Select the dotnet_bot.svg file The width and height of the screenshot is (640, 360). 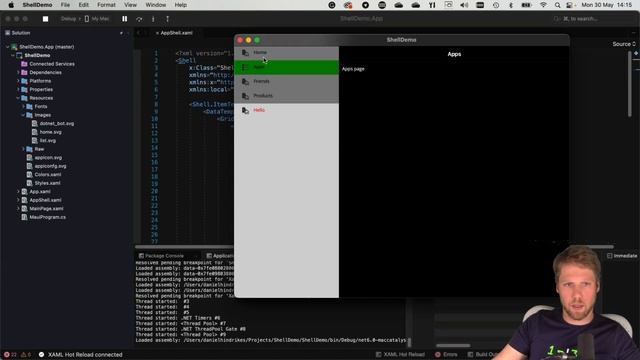(x=57, y=124)
